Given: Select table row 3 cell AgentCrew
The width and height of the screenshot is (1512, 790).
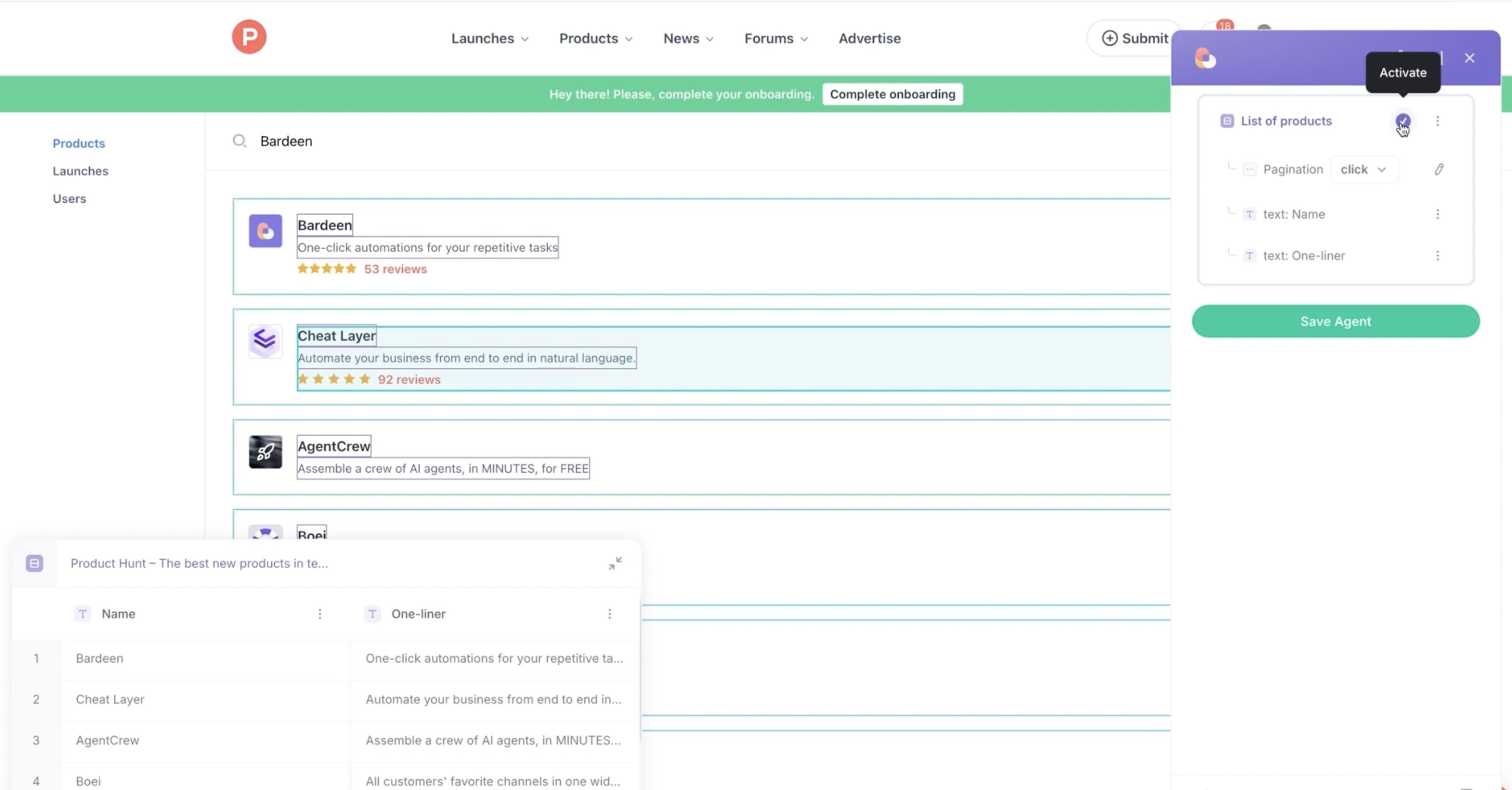Looking at the screenshot, I should (205, 741).
